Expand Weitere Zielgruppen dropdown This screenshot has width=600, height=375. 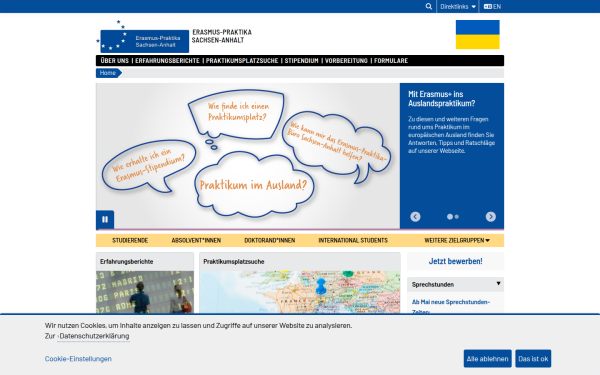point(457,240)
